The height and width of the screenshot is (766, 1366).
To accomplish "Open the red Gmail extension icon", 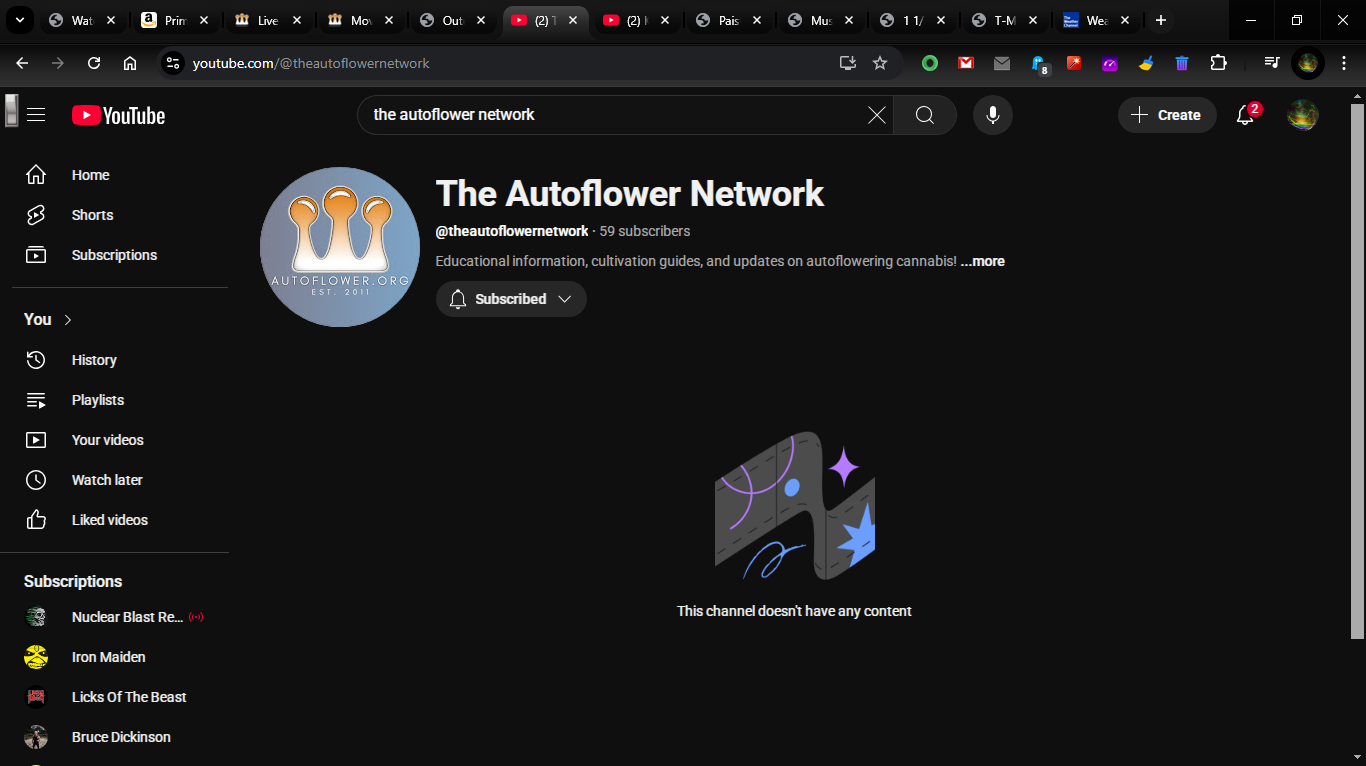I will coord(966,63).
